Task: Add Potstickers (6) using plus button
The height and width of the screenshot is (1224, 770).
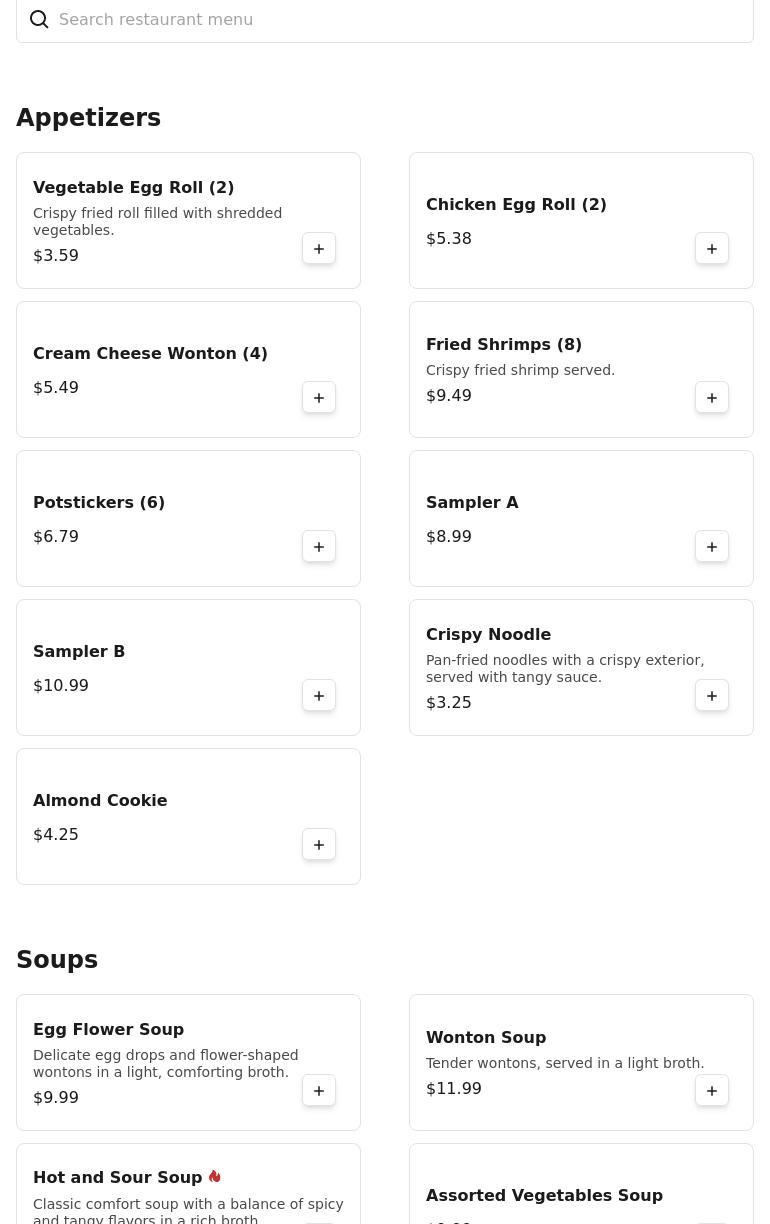Action: point(319,547)
